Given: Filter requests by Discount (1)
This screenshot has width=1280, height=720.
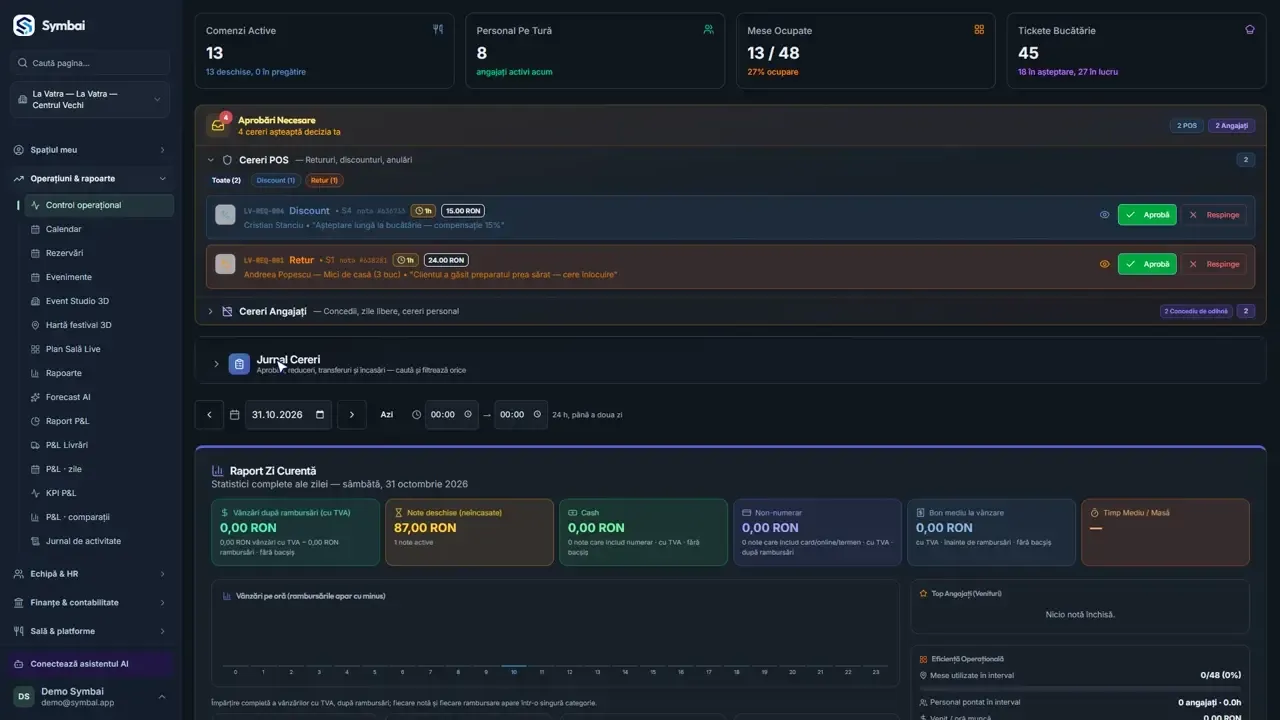Looking at the screenshot, I should point(276,180).
